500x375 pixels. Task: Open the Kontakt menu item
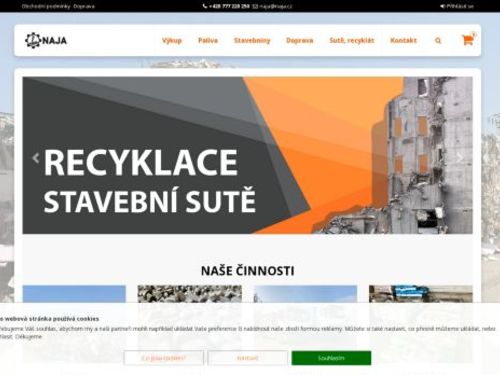click(x=403, y=40)
